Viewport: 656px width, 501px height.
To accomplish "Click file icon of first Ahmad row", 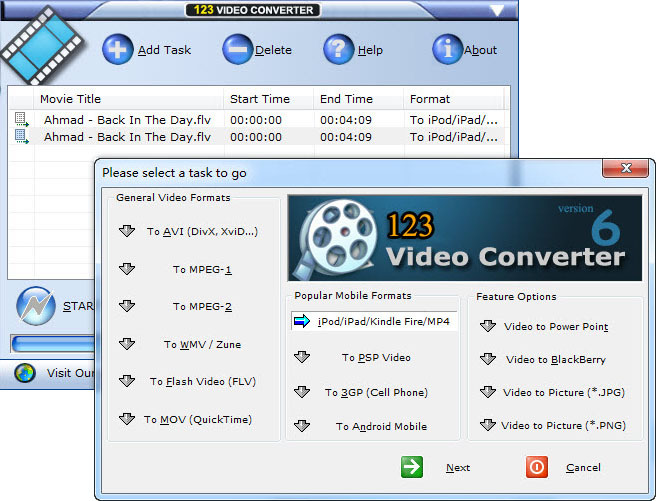I will [22, 120].
